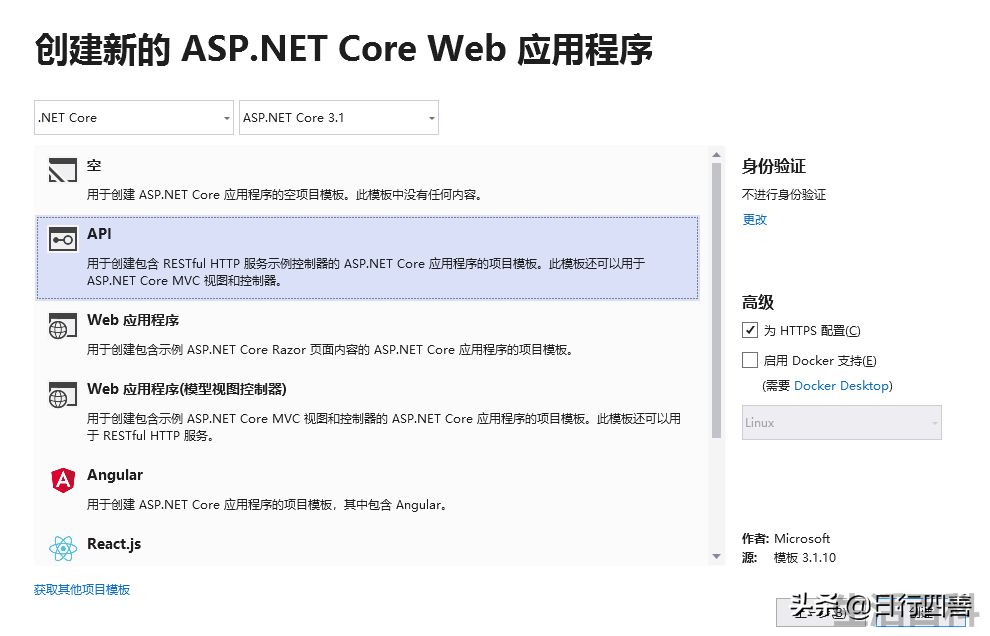
Task: Click the scrollbar down arrow of template list
Action: (x=716, y=556)
